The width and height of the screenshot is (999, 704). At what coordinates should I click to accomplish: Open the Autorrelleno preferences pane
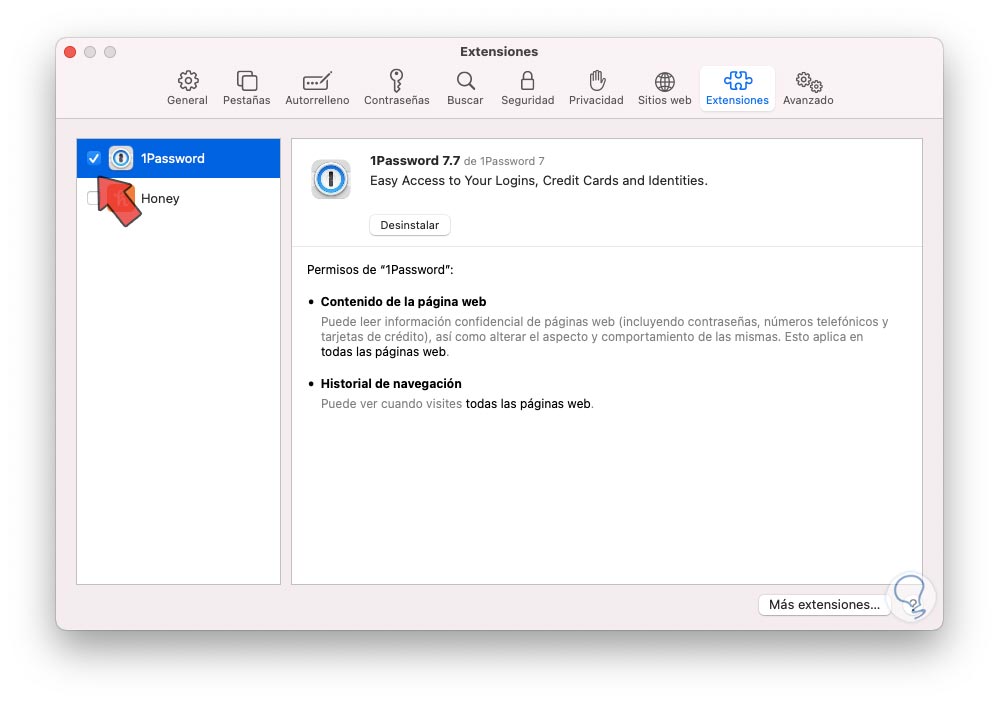(317, 88)
